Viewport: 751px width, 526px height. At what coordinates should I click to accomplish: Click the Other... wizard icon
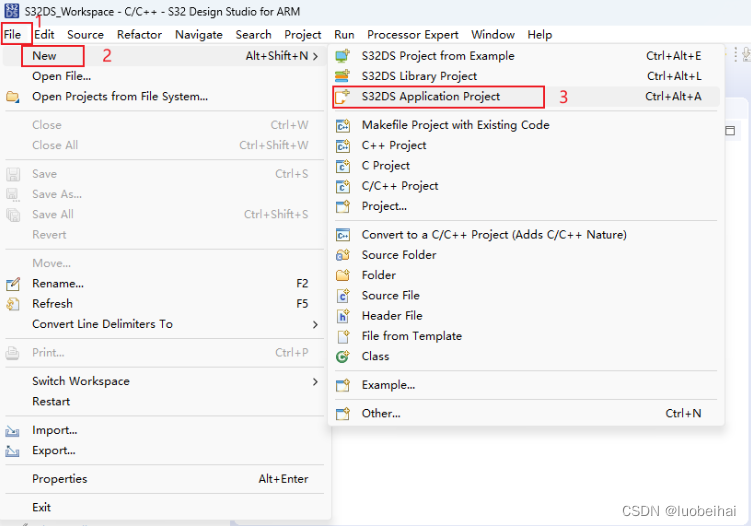click(343, 413)
